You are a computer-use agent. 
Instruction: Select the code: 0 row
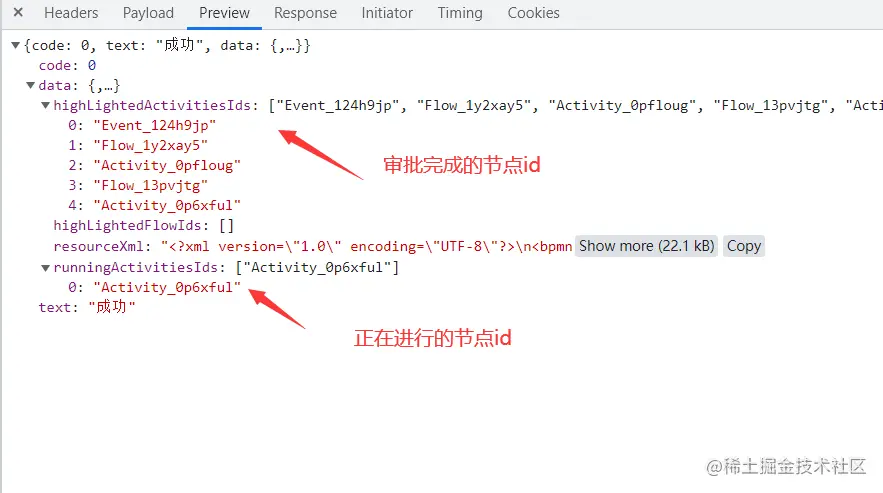point(68,65)
